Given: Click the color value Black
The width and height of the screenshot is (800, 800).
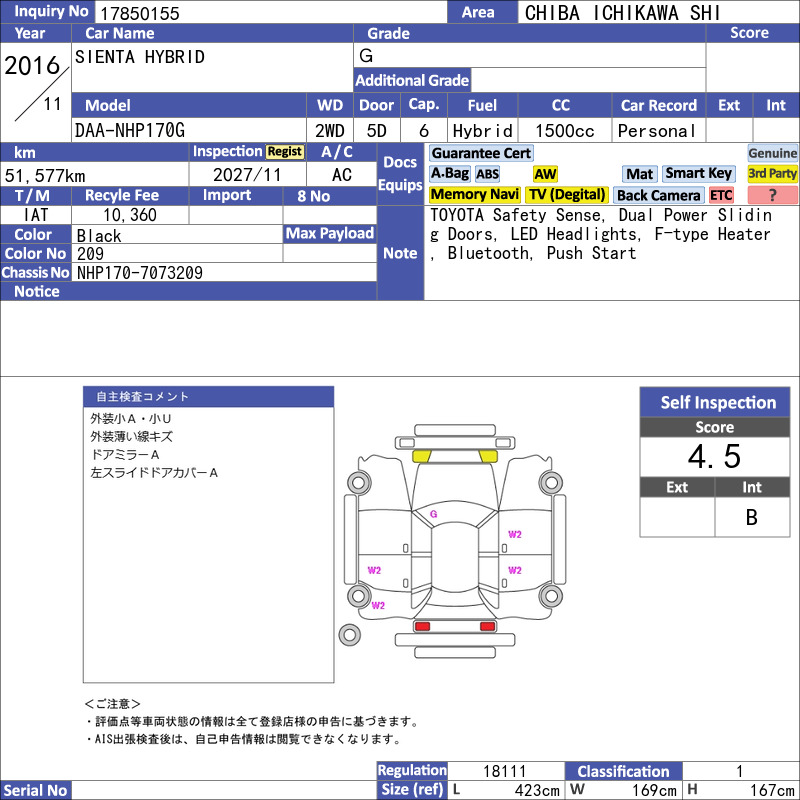Looking at the screenshot, I should coord(99,235).
